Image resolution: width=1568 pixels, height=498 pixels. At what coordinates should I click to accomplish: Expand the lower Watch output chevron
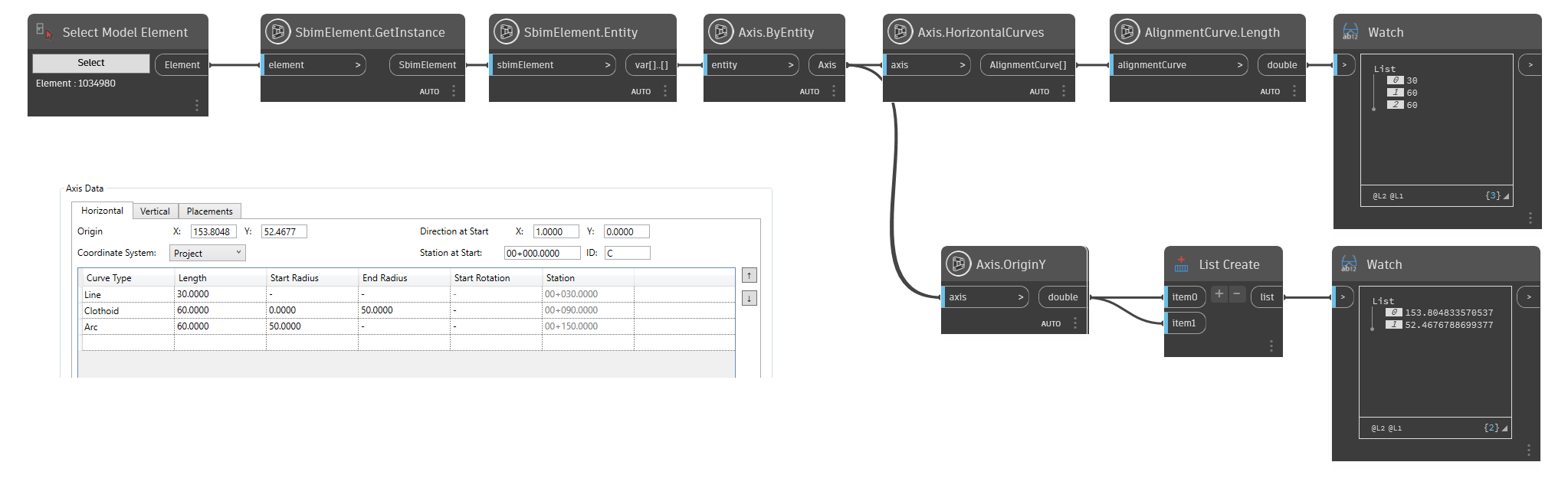pos(1529,297)
